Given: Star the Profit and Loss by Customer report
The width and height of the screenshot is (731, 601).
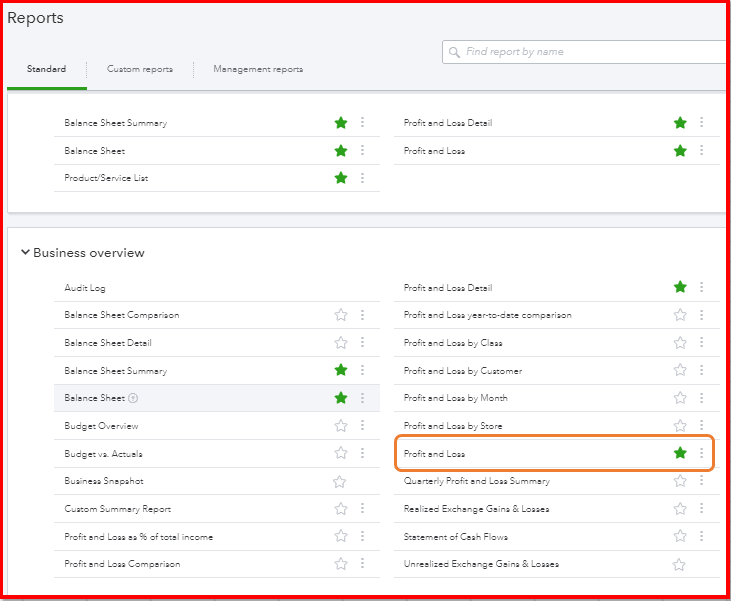Looking at the screenshot, I should pyautogui.click(x=680, y=370).
